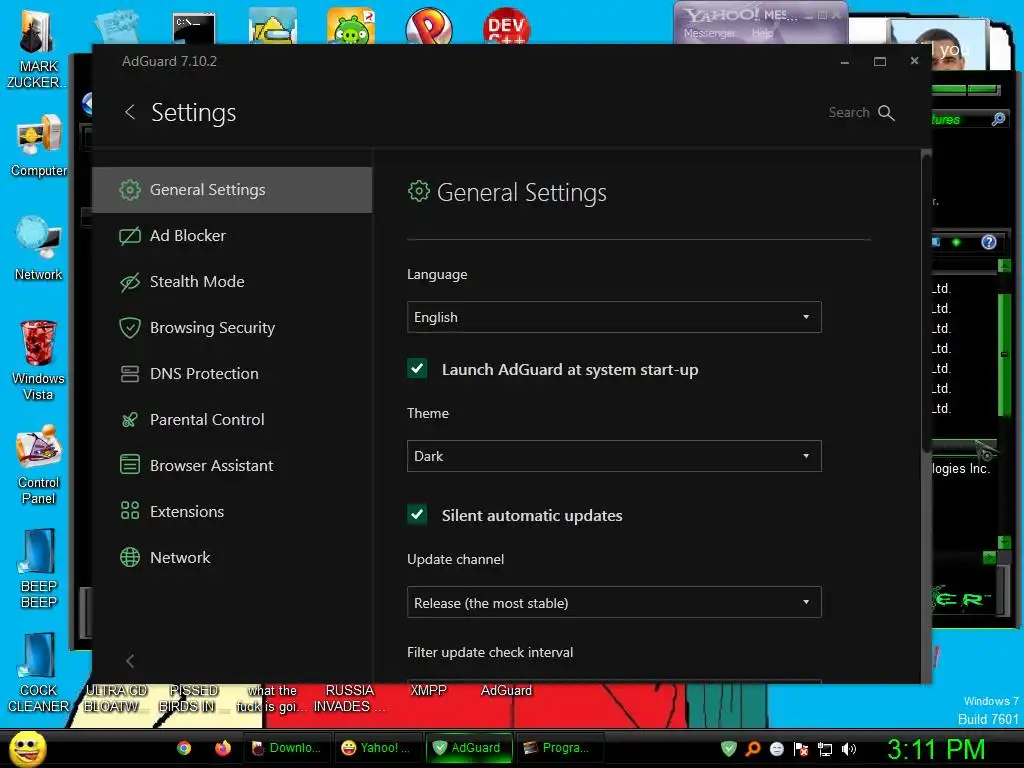Screen dimensions: 1024x768
Task: Toggle Launch AdGuard at system start-up checkbox
Action: point(417,369)
